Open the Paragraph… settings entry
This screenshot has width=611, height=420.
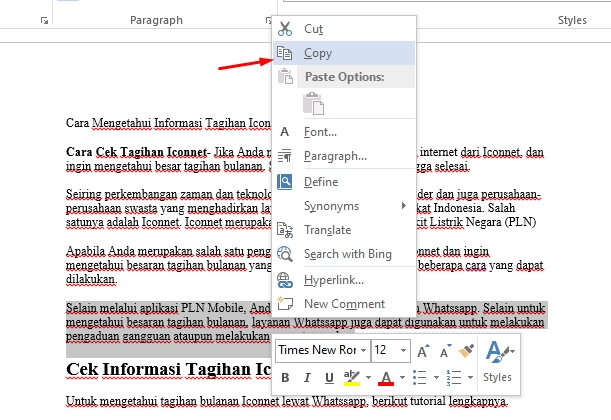(344, 156)
